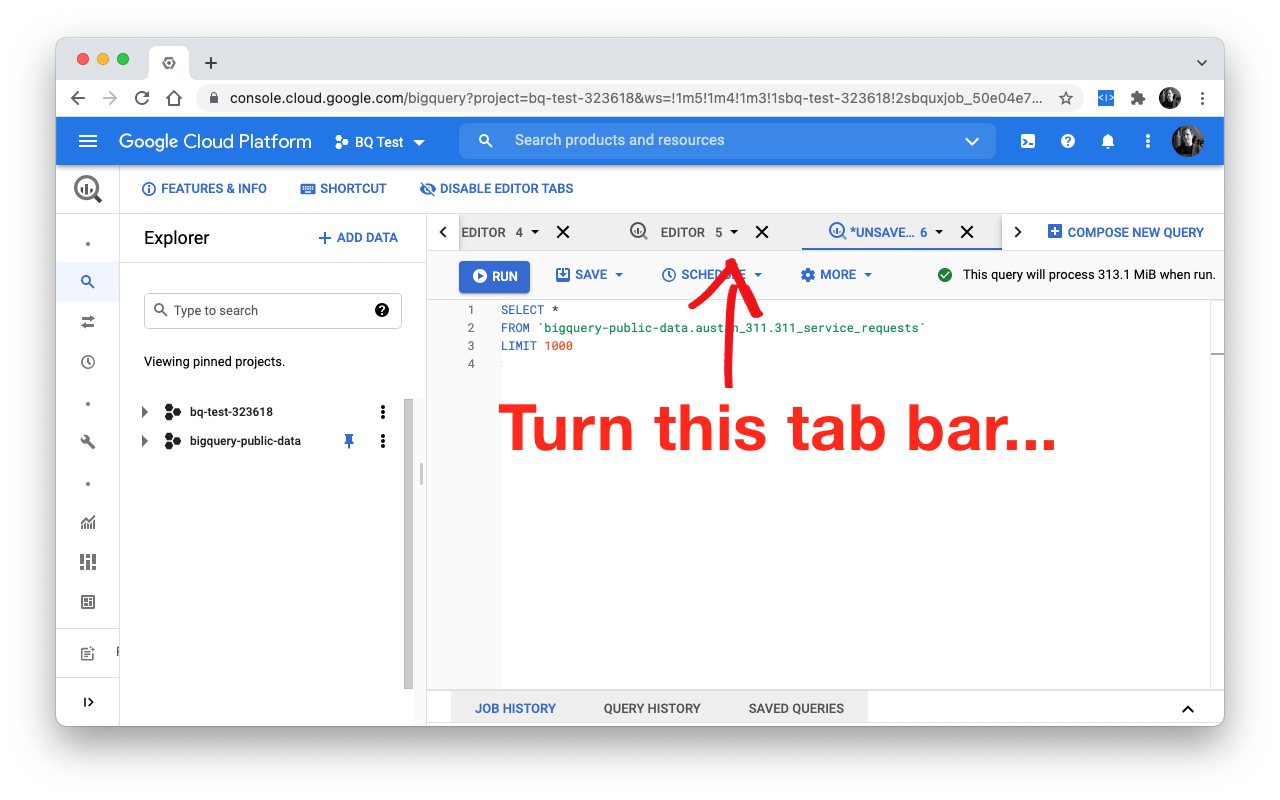Image resolution: width=1280 pixels, height=800 pixels.
Task: Move the editor tabs right
Action: point(1018,232)
